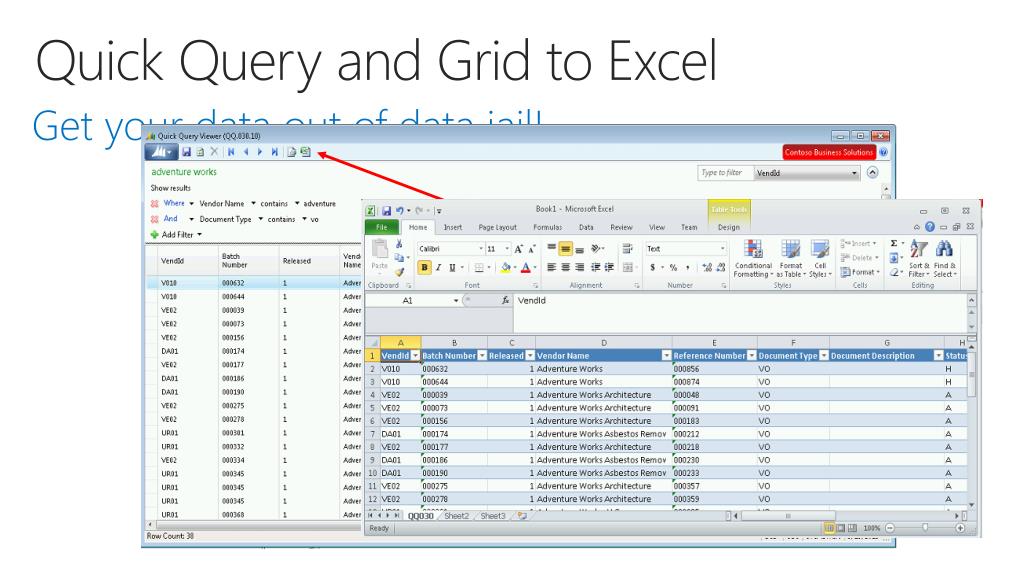Click the Export to Excel icon in Quick Query Viewer
This screenshot has width=1023, height=575.
pos(305,152)
